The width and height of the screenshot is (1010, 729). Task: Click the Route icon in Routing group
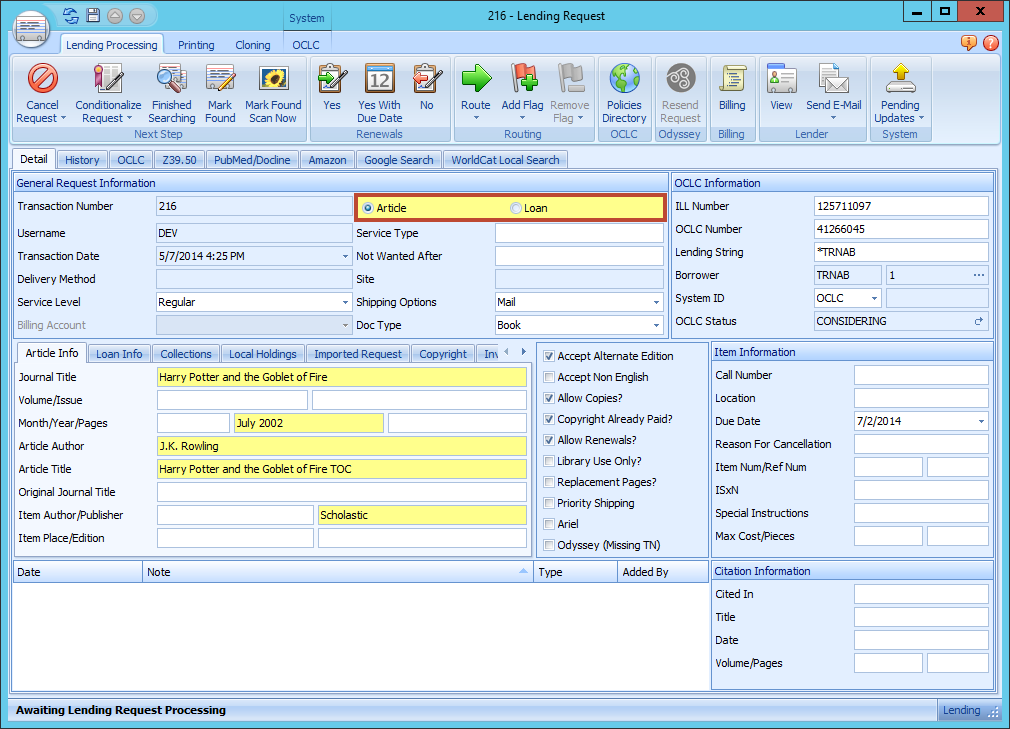[x=476, y=85]
